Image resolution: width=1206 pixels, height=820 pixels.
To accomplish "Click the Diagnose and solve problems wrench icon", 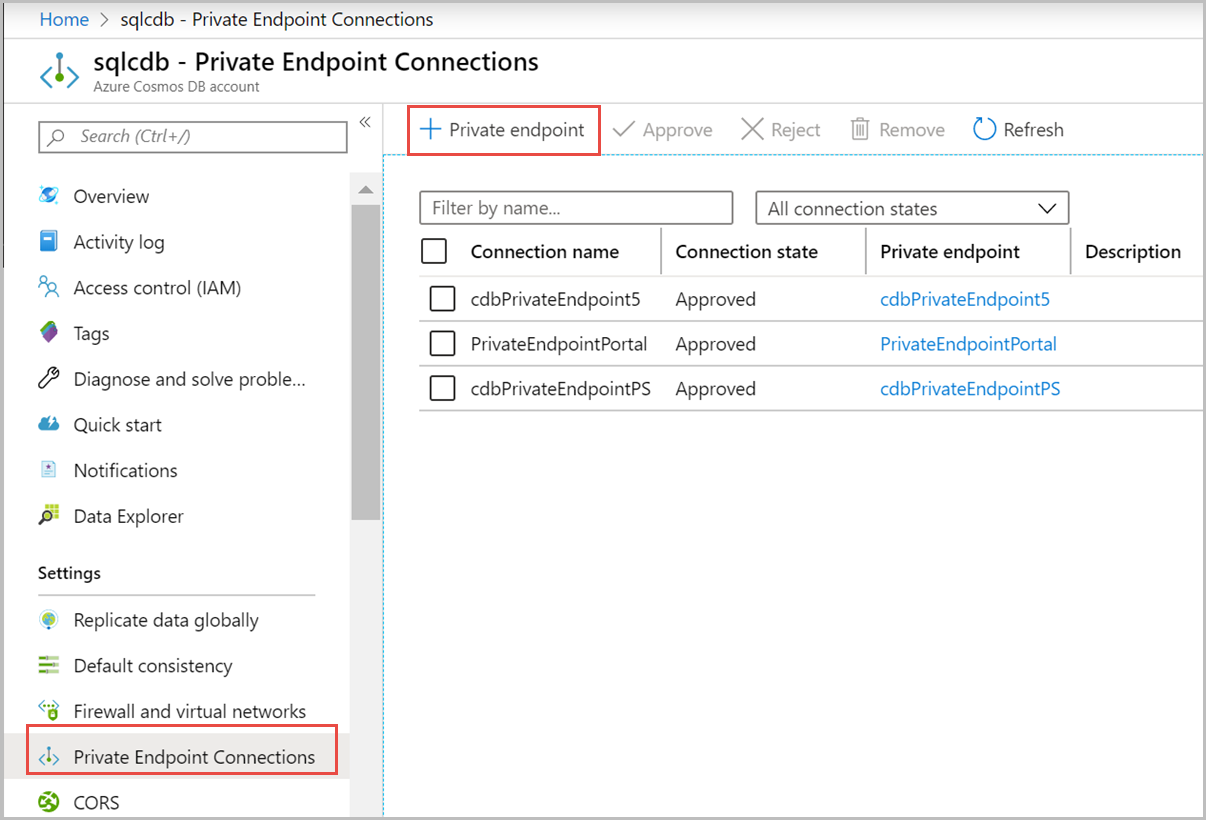I will 48,379.
